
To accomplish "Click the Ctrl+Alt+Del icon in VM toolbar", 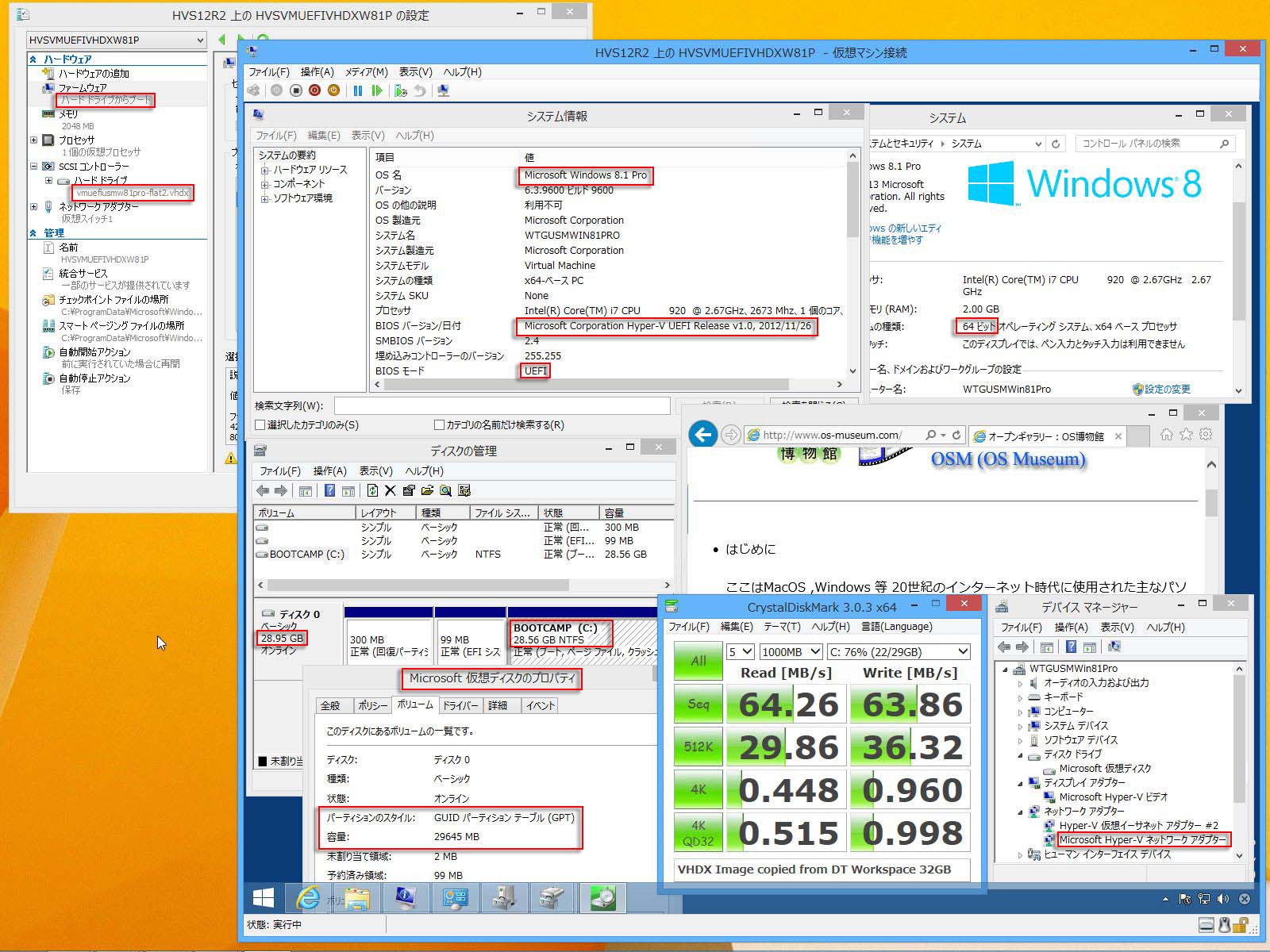I will pyautogui.click(x=254, y=90).
